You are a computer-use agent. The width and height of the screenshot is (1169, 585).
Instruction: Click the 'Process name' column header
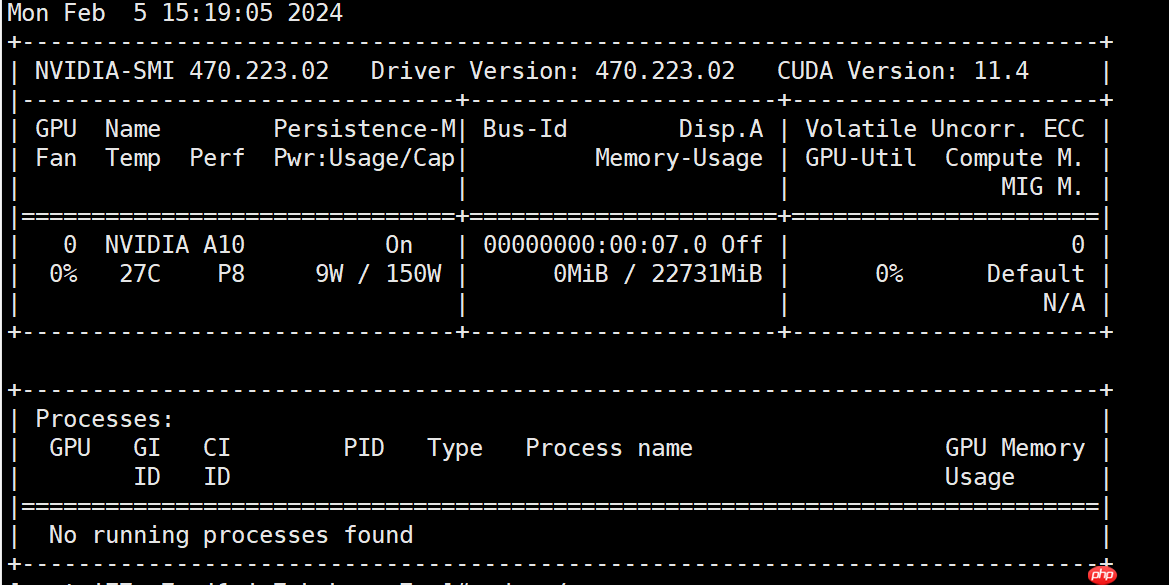pos(609,448)
